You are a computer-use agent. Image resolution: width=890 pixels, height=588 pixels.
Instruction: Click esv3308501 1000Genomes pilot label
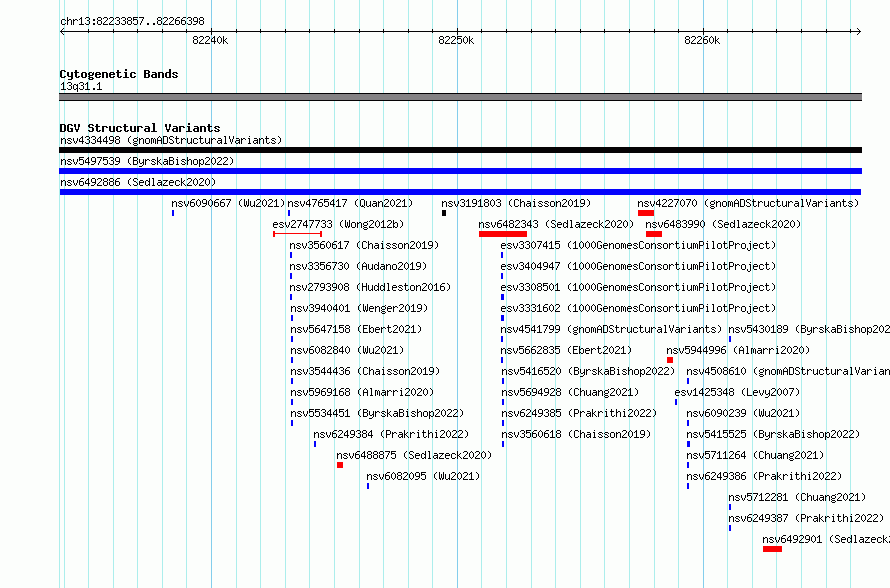click(x=638, y=287)
